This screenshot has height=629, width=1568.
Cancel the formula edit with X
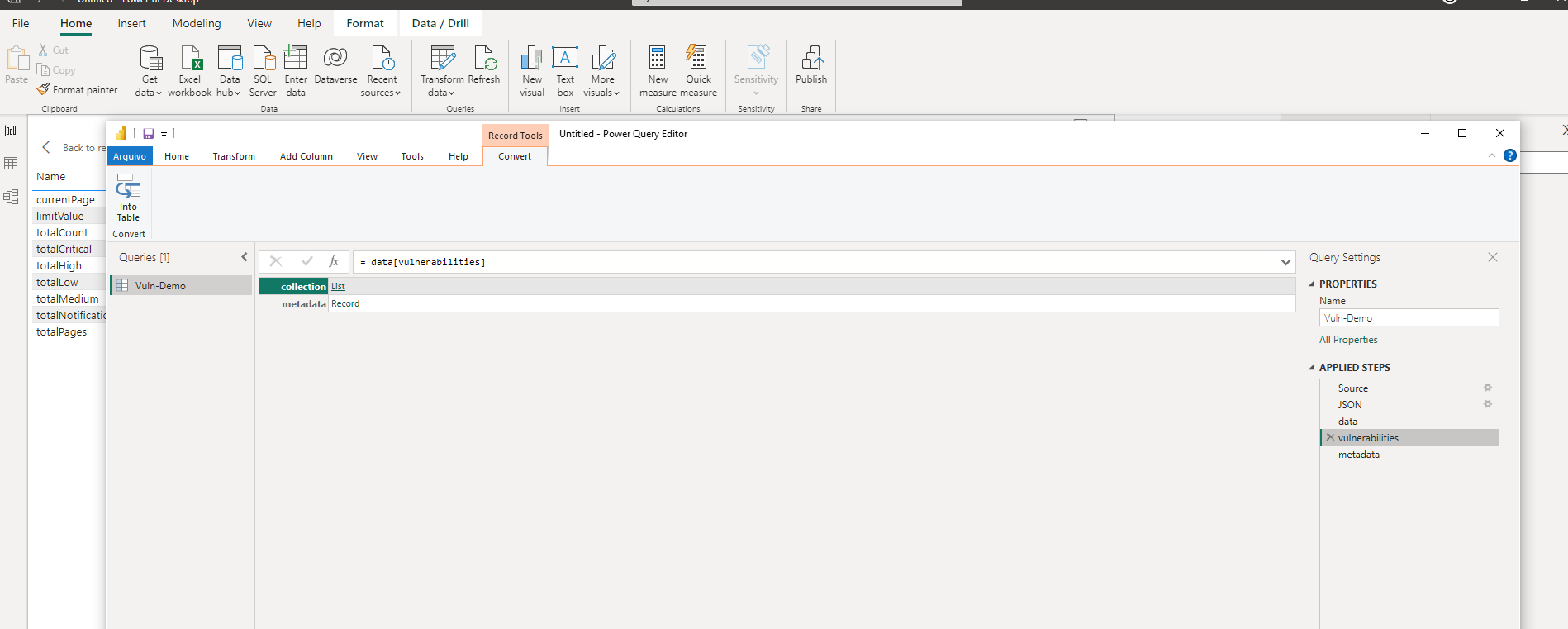pyautogui.click(x=276, y=261)
